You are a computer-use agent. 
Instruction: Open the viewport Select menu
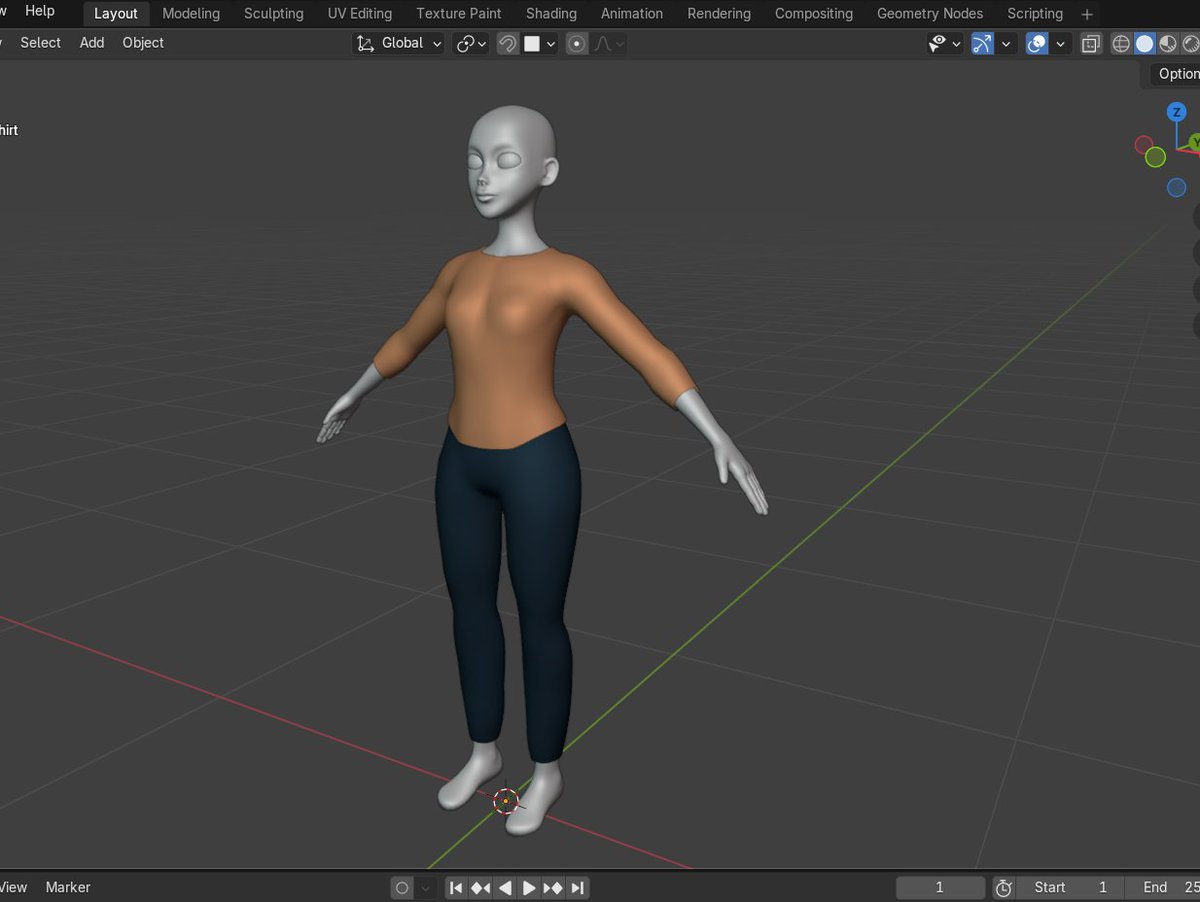pos(41,43)
